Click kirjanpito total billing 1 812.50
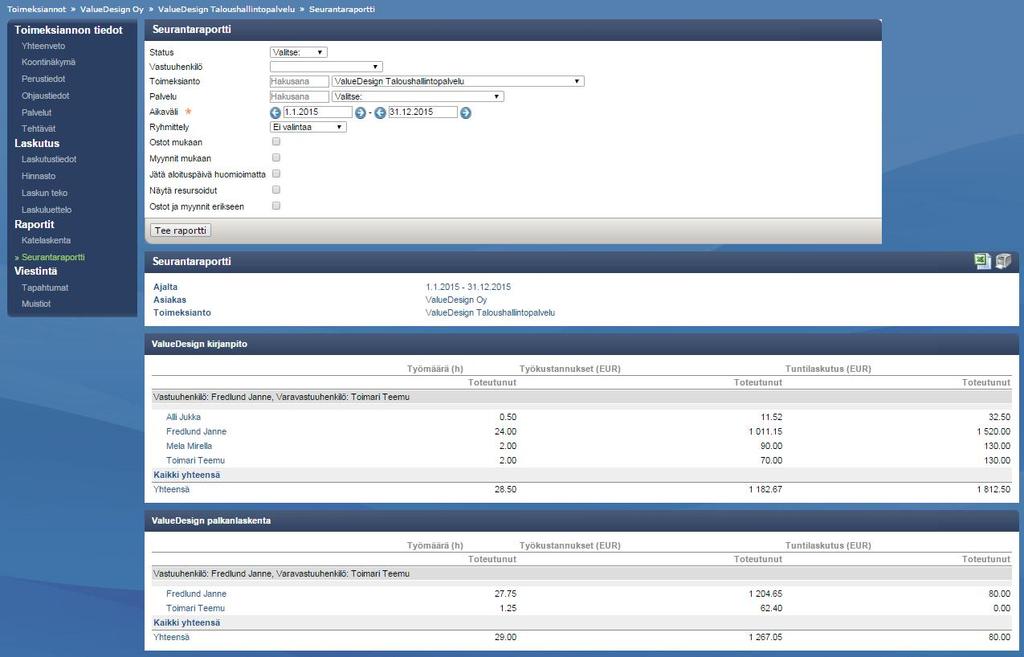The width and height of the screenshot is (1024, 657). pyautogui.click(x=993, y=489)
